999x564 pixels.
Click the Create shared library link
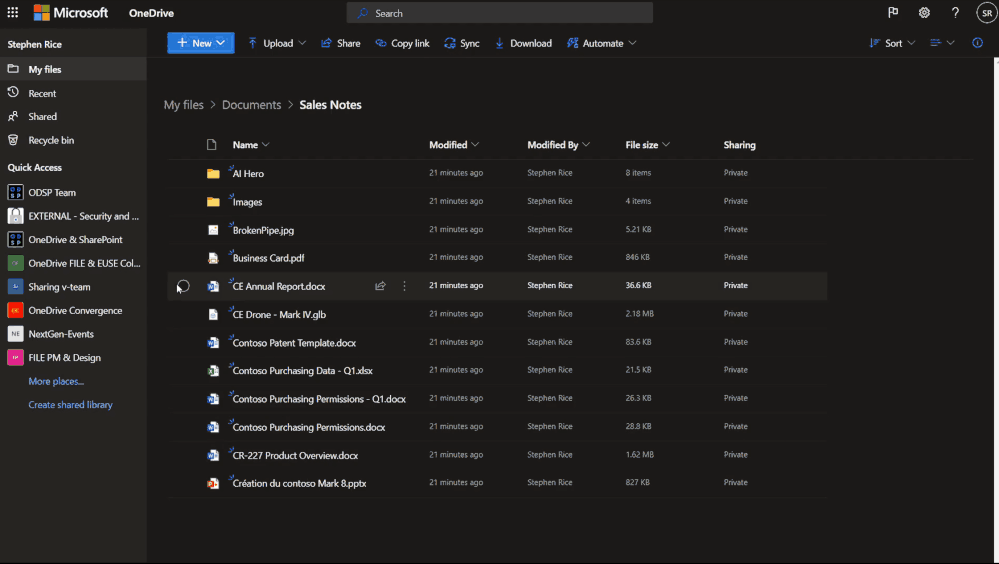[70, 405]
